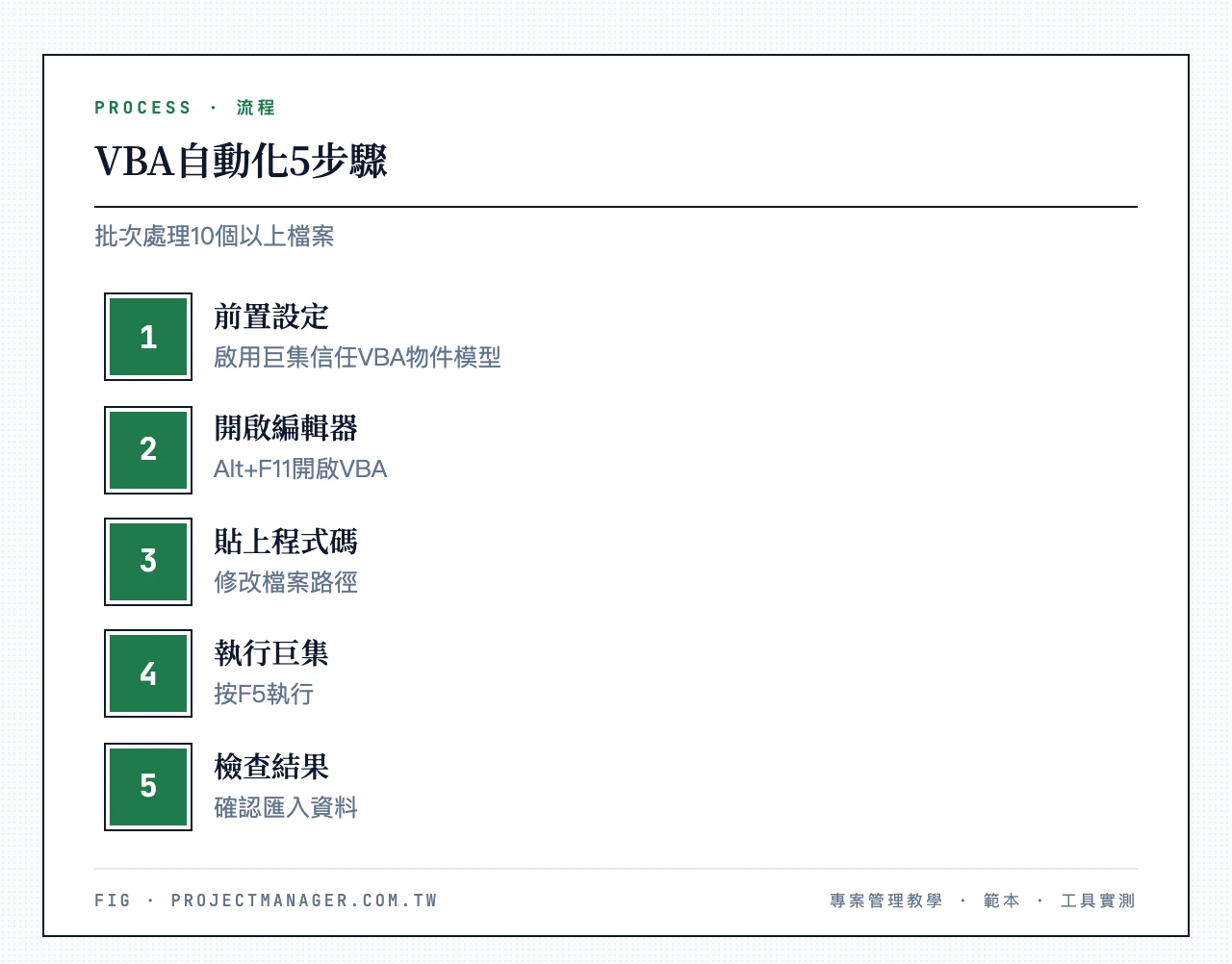The width and height of the screenshot is (1232, 964).
Task: Click the PROCESS · 流程 label
Action: pyautogui.click(x=185, y=108)
